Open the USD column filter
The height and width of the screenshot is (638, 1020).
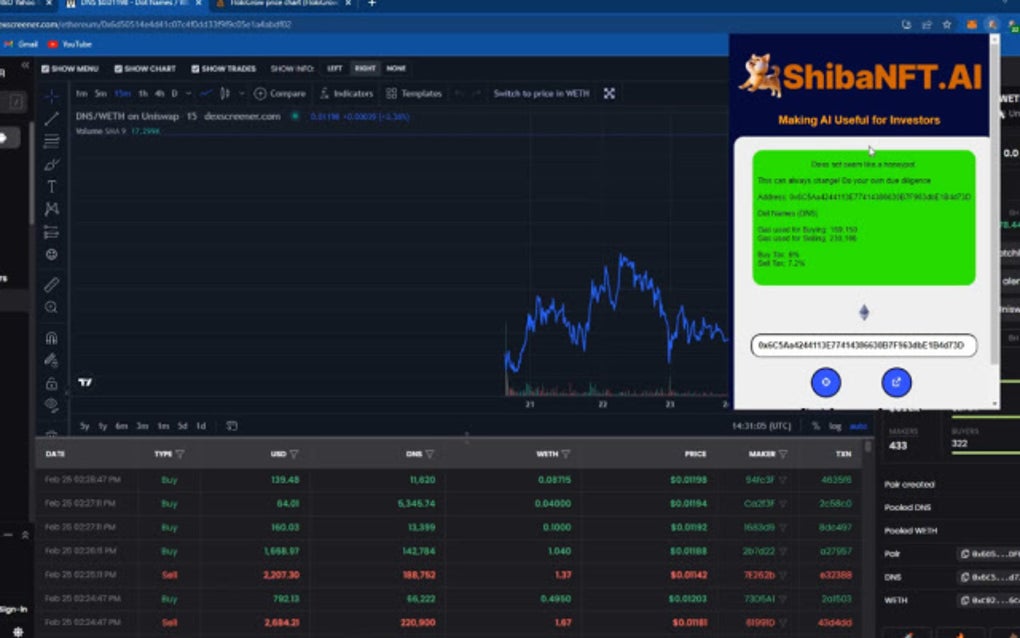[x=294, y=454]
